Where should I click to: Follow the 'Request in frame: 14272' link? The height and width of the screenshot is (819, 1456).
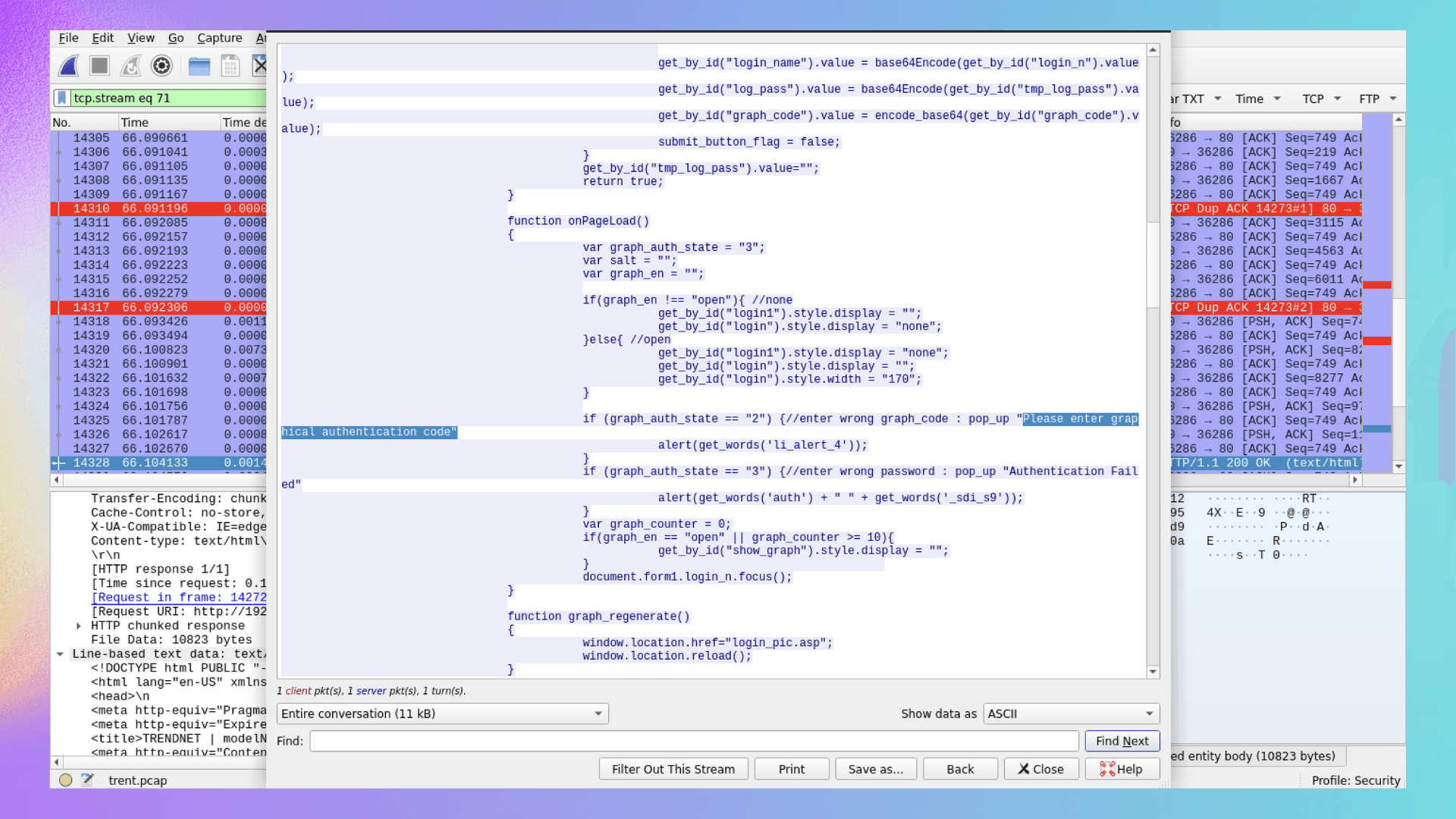(x=179, y=597)
